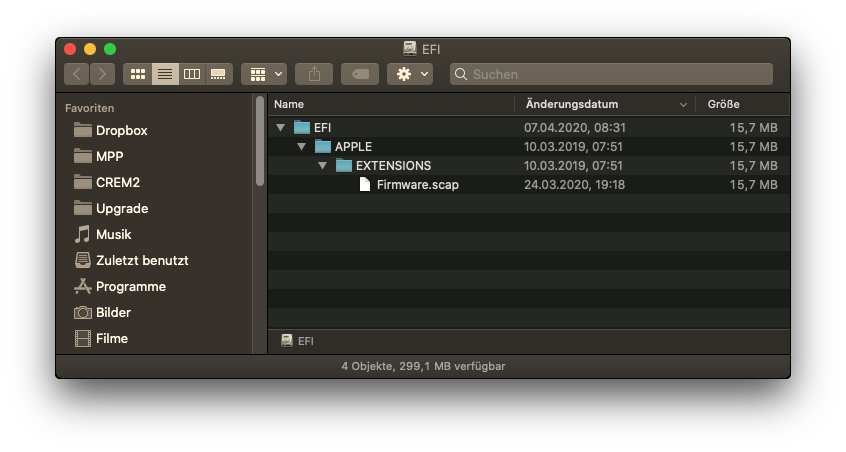Image resolution: width=846 pixels, height=452 pixels.
Task: Click the date 24.03.2020, 19:18
Action: pos(574,184)
